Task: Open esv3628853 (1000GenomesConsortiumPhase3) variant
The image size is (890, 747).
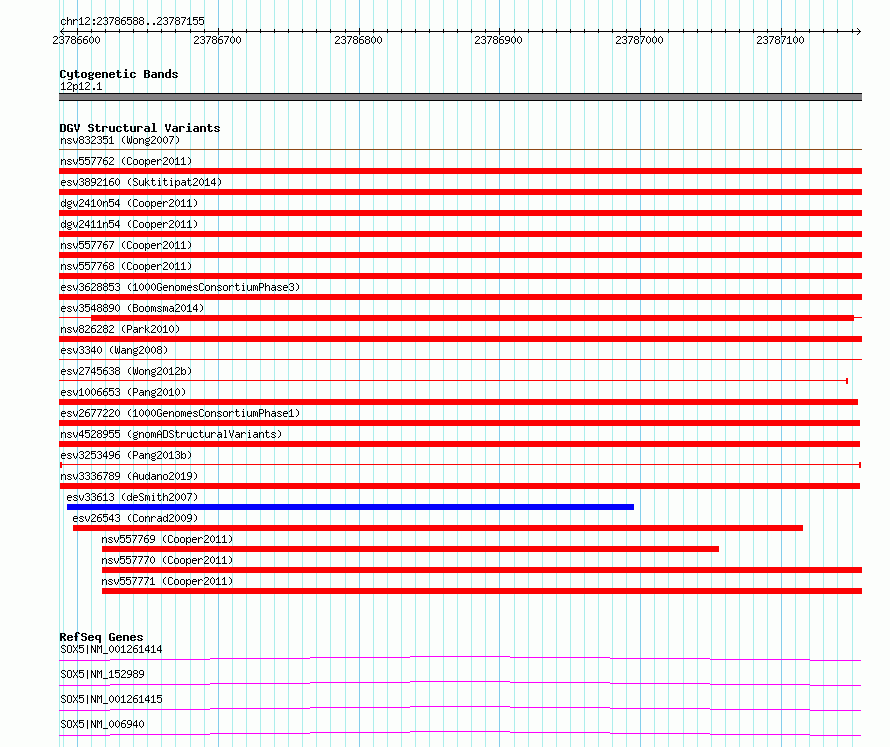Action: [x=180, y=287]
